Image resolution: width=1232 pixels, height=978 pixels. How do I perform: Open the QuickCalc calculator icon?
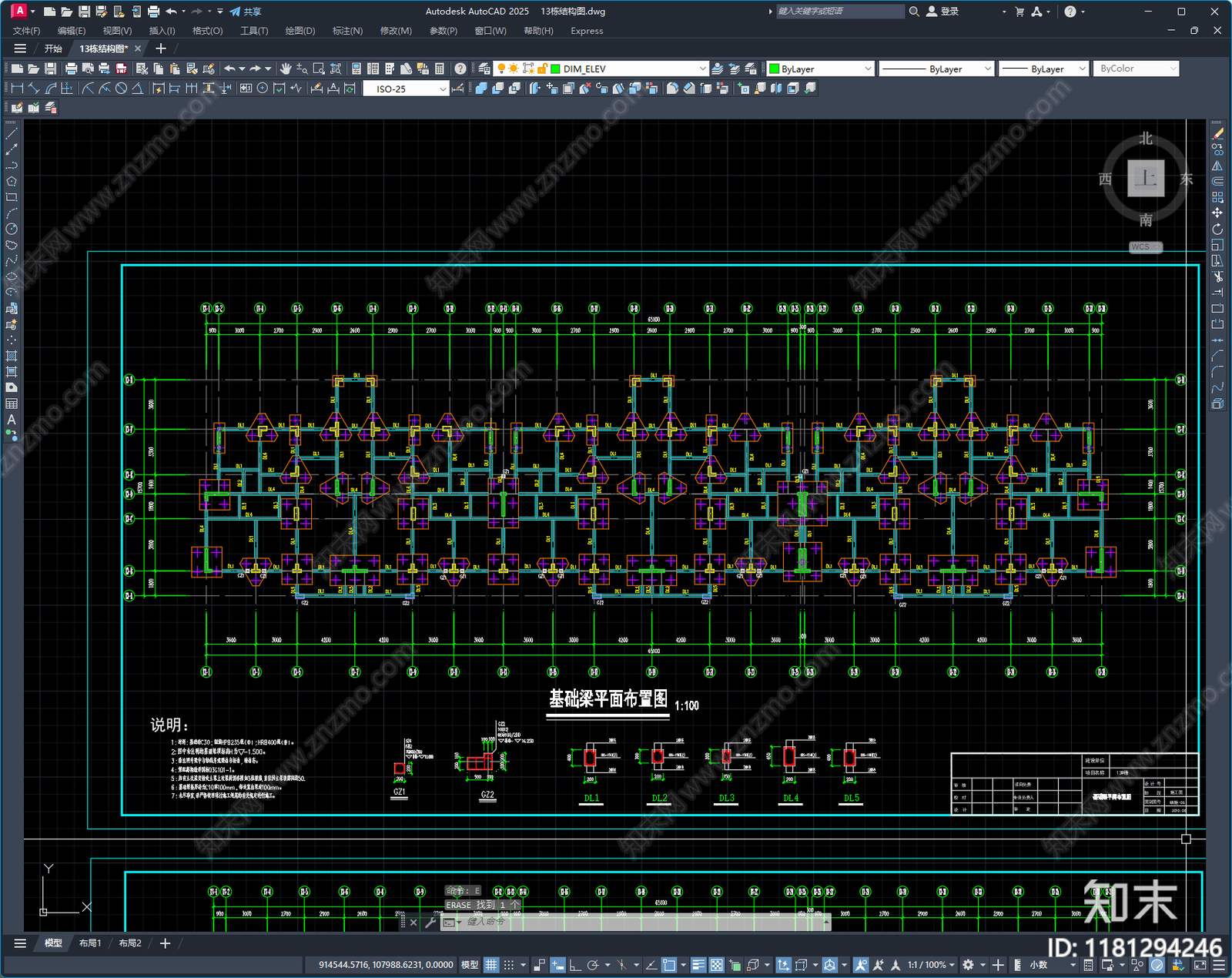point(440,69)
